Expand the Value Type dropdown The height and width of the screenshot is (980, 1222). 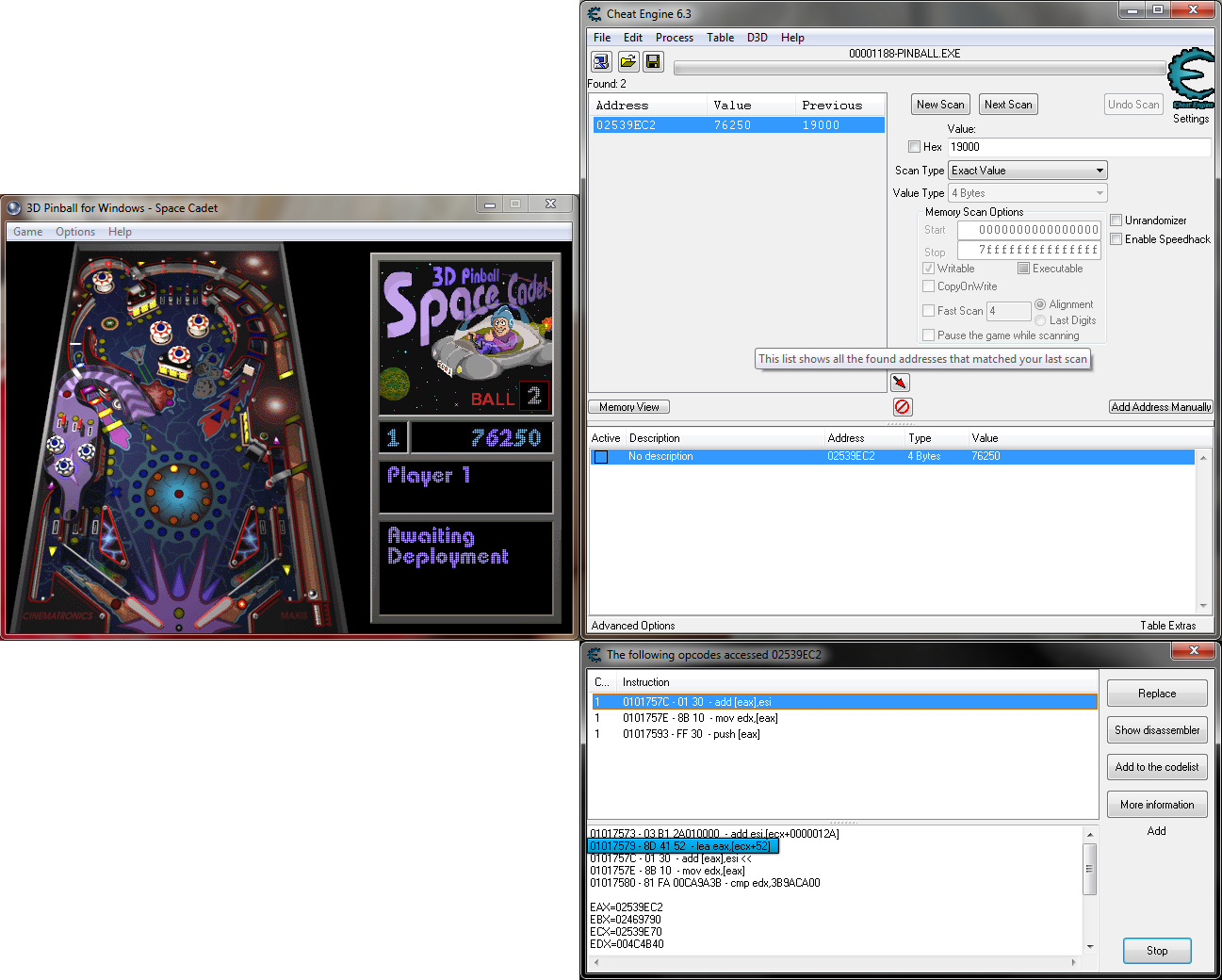pyautogui.click(x=1027, y=193)
